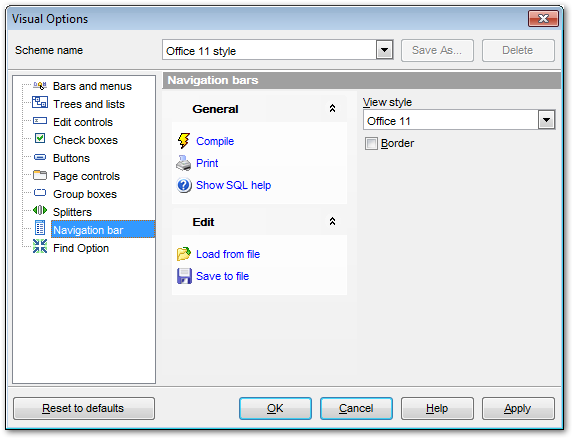573x439 pixels.
Task: Click the Print printer icon
Action: [184, 163]
